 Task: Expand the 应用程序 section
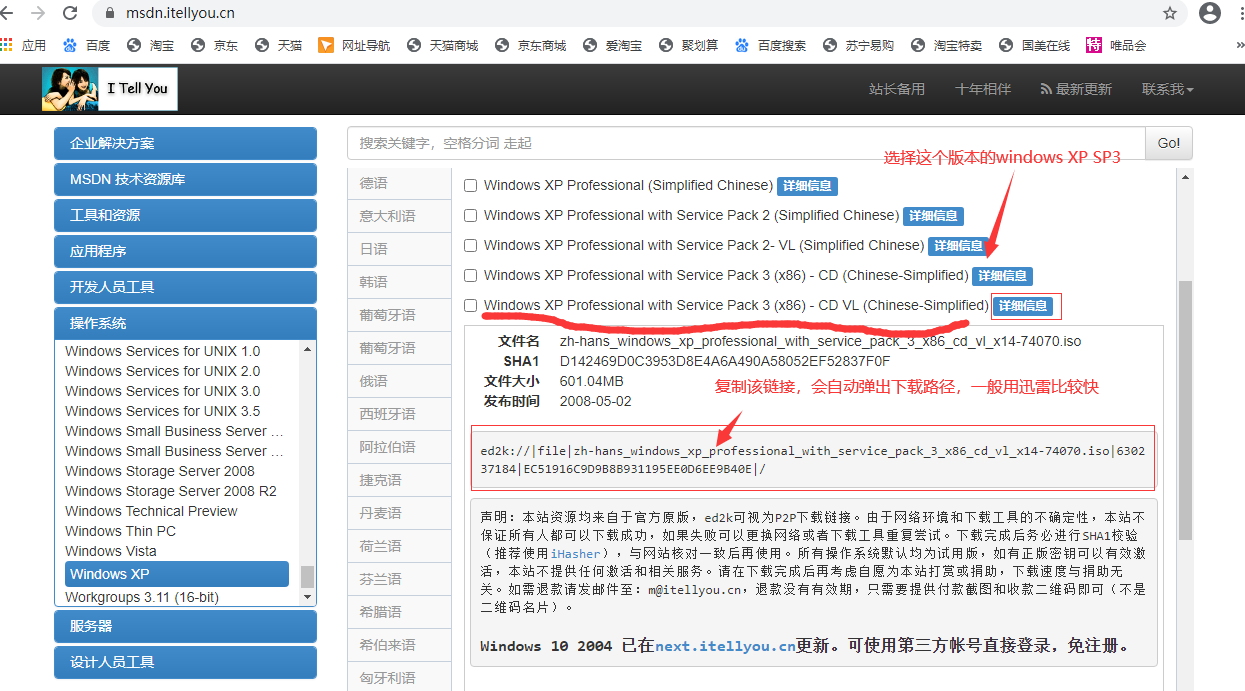tap(185, 251)
